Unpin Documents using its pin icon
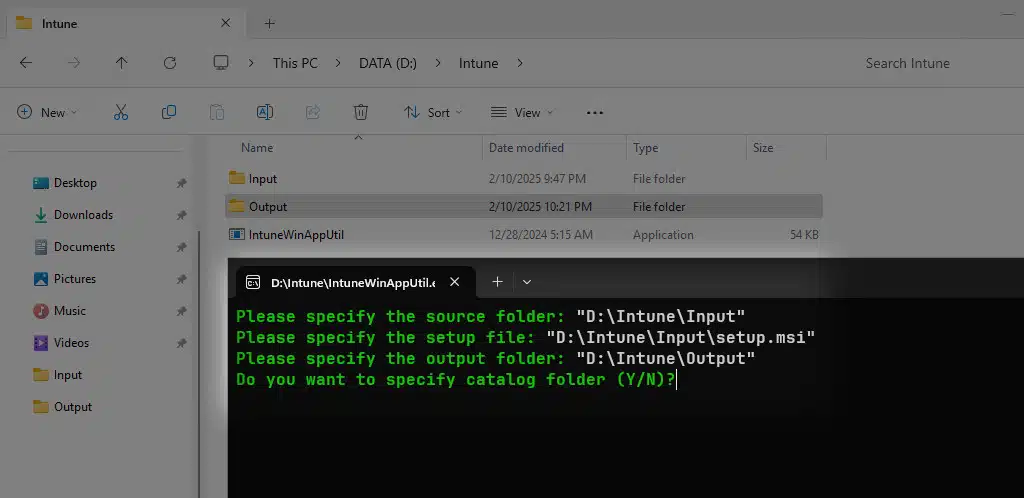Viewport: 1024px width, 498px height. coord(182,247)
